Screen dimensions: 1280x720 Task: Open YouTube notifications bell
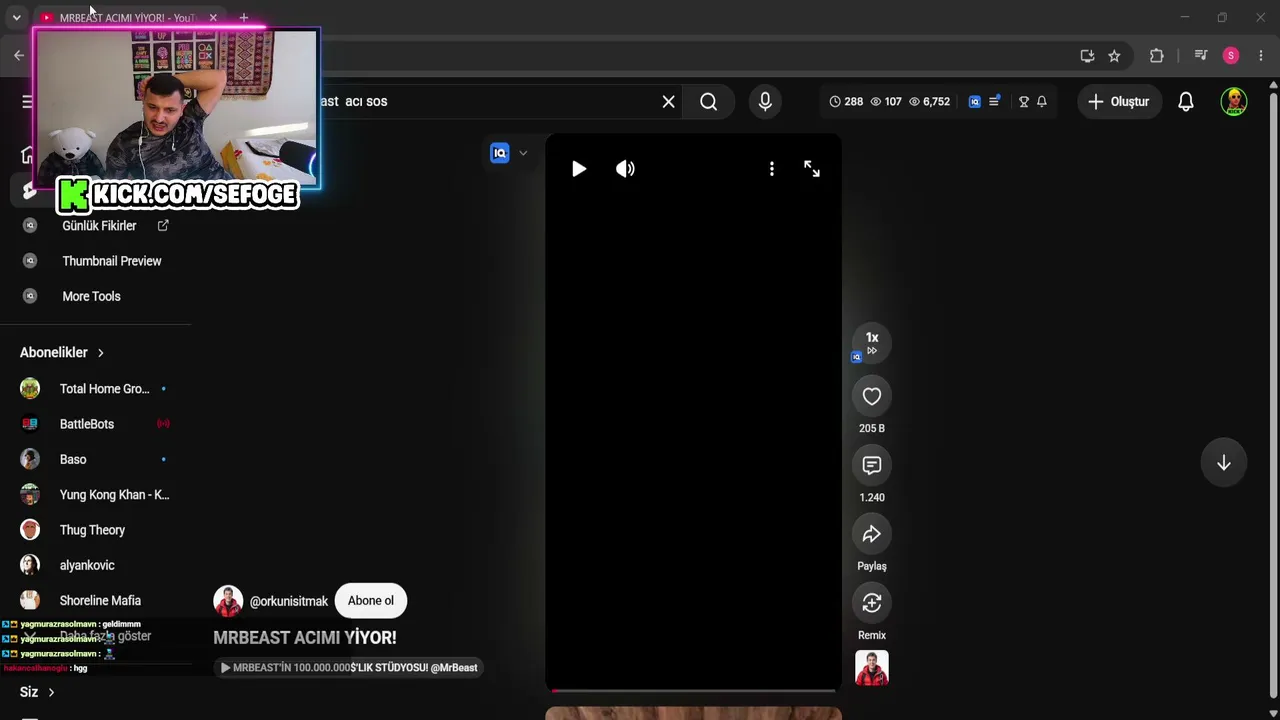tap(1186, 101)
